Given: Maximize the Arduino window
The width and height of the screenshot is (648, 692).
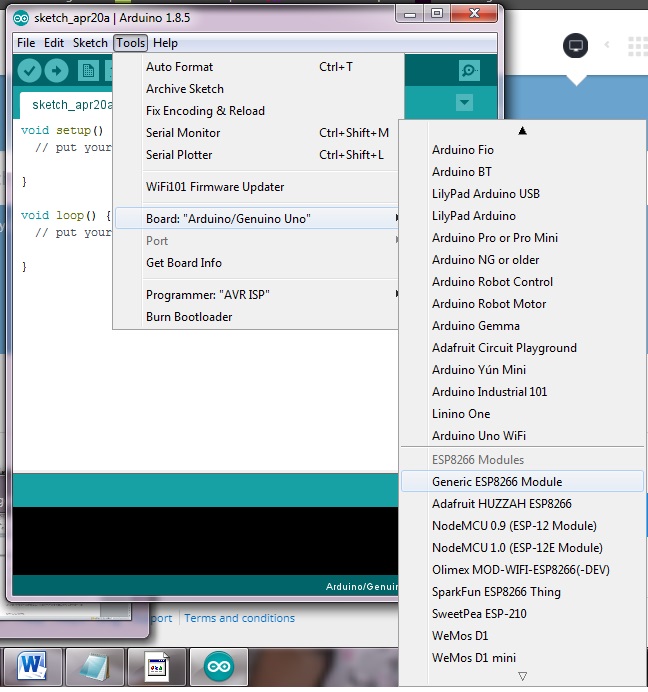Looking at the screenshot, I should [x=437, y=14].
